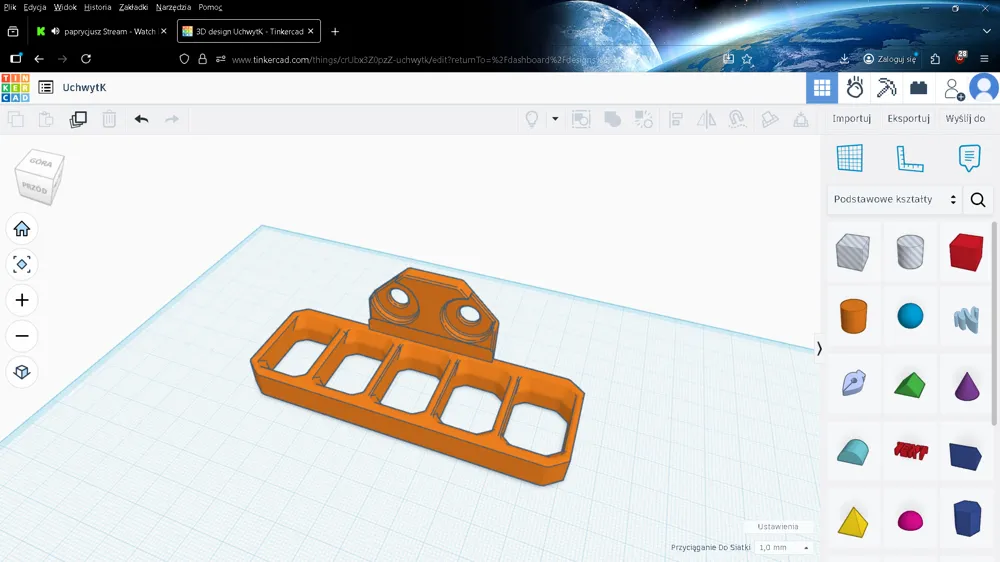Click the Redo arrow icon
Viewport: 1000px width, 562px height.
(172, 119)
